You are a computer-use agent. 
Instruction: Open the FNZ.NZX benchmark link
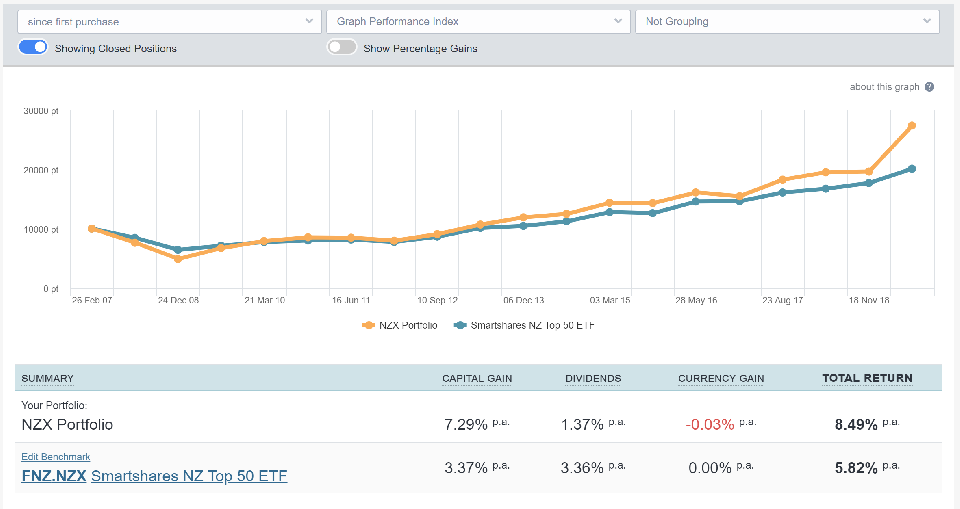[53, 476]
